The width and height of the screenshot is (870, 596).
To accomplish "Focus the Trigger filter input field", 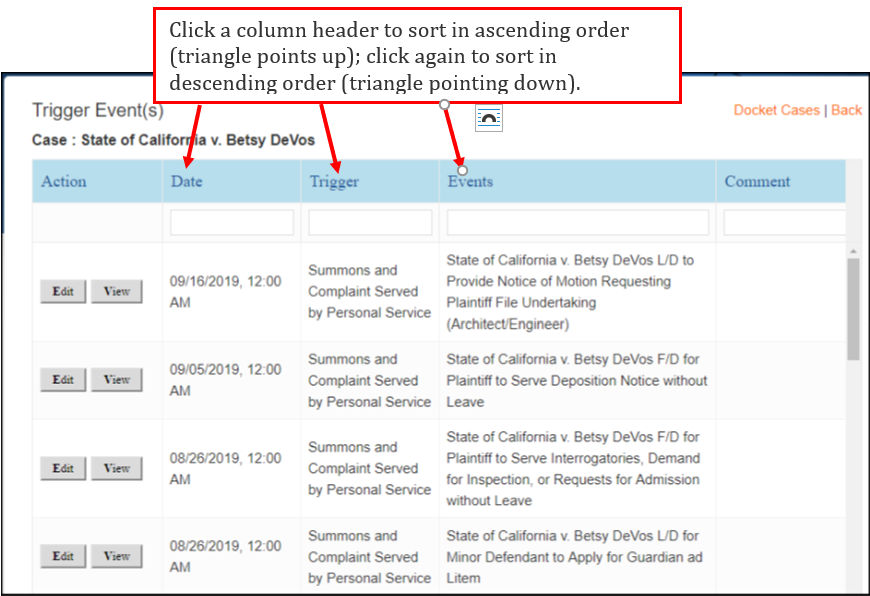I will point(370,223).
